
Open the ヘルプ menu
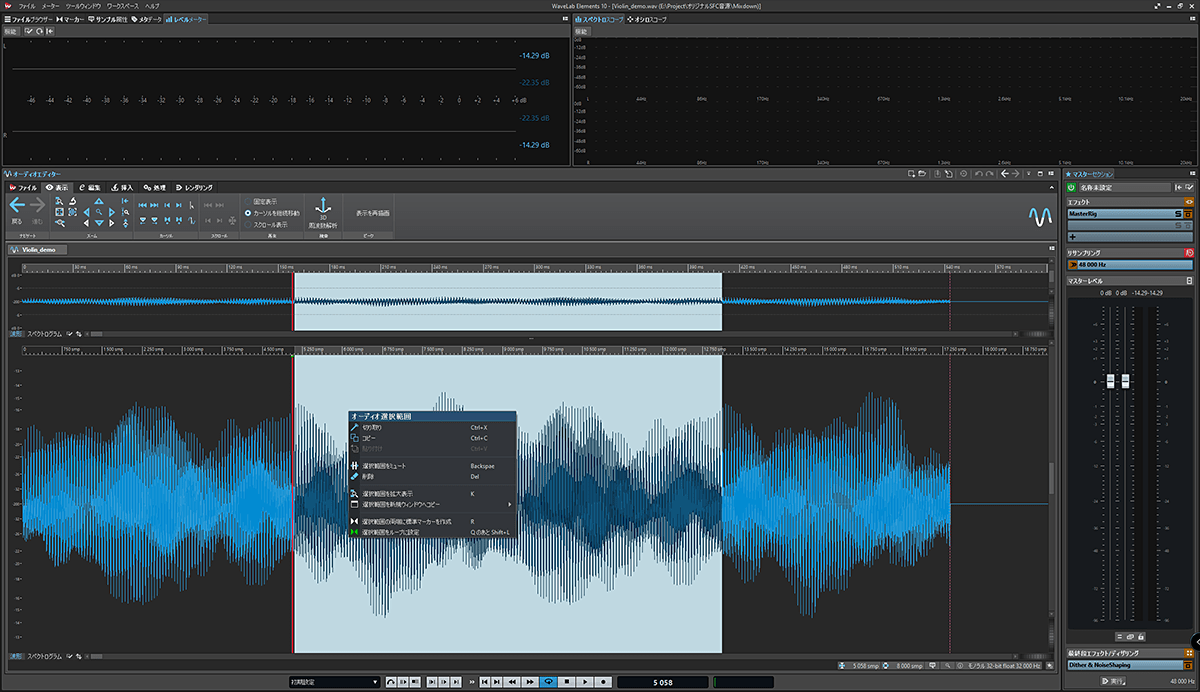[x=152, y=6]
